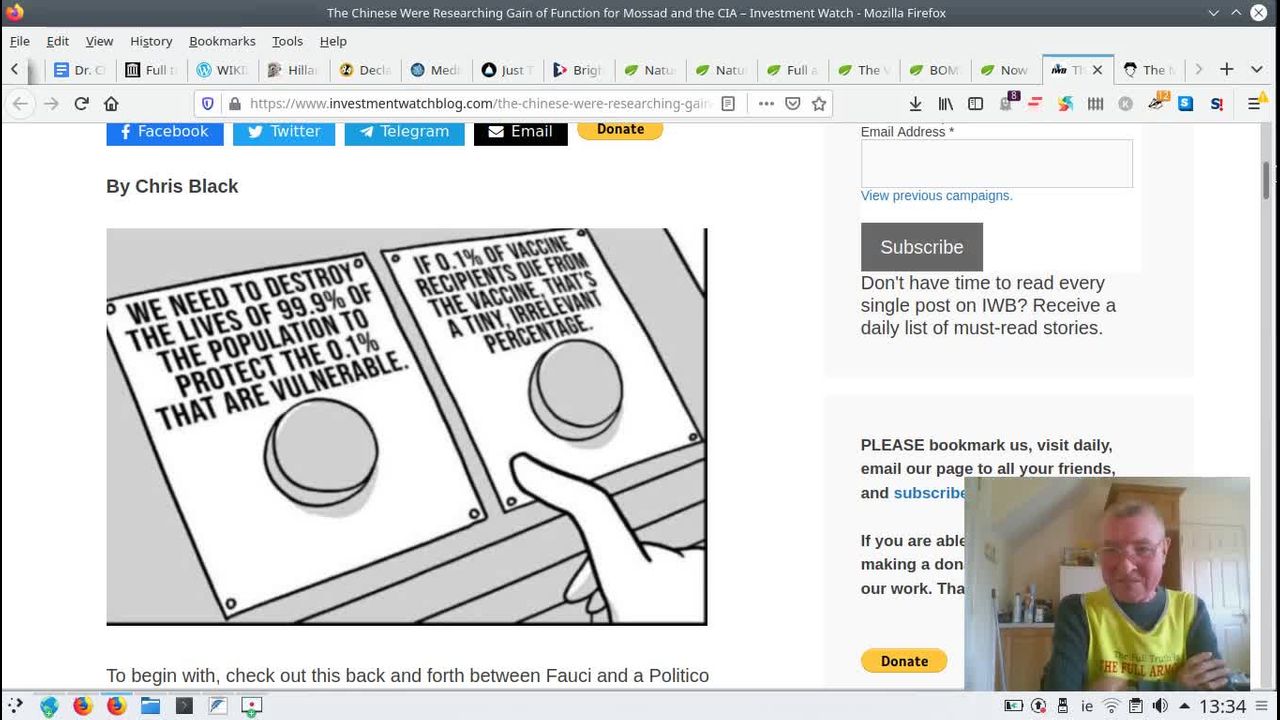Open the Bookmarks menu
Screen dimensions: 1280x720
(x=222, y=41)
